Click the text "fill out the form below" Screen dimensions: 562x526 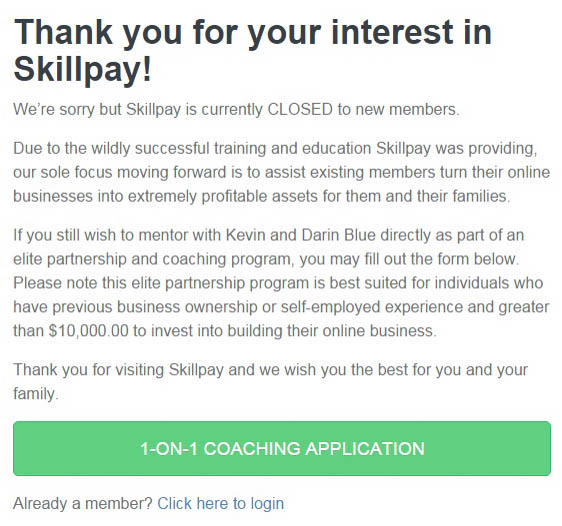tap(442, 259)
